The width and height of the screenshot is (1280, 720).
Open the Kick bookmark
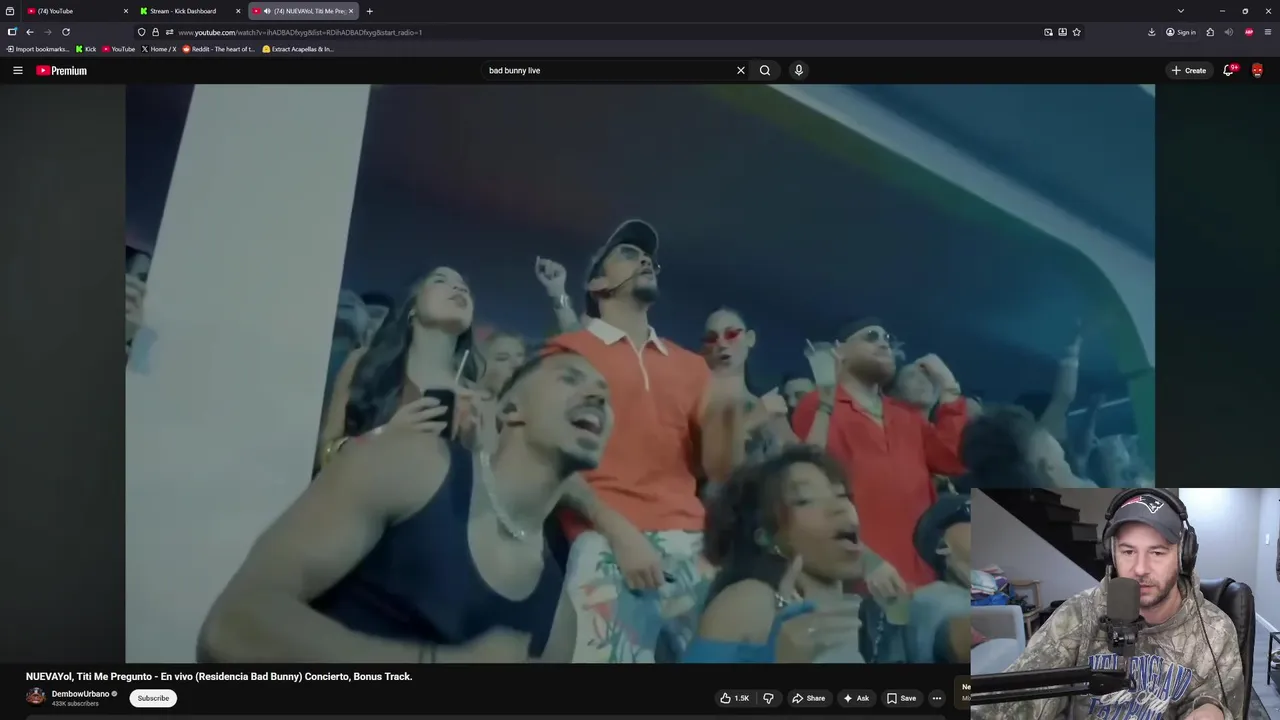click(86, 49)
